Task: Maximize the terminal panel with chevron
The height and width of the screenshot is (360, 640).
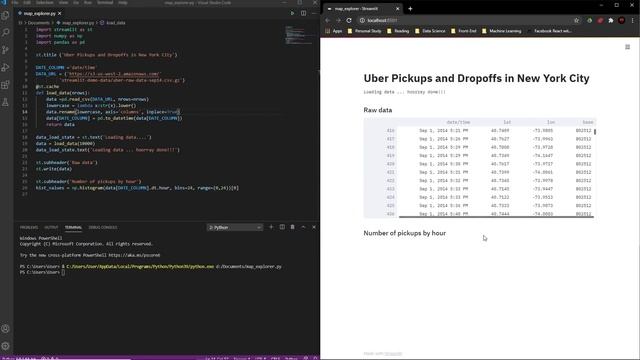Action: (303, 227)
